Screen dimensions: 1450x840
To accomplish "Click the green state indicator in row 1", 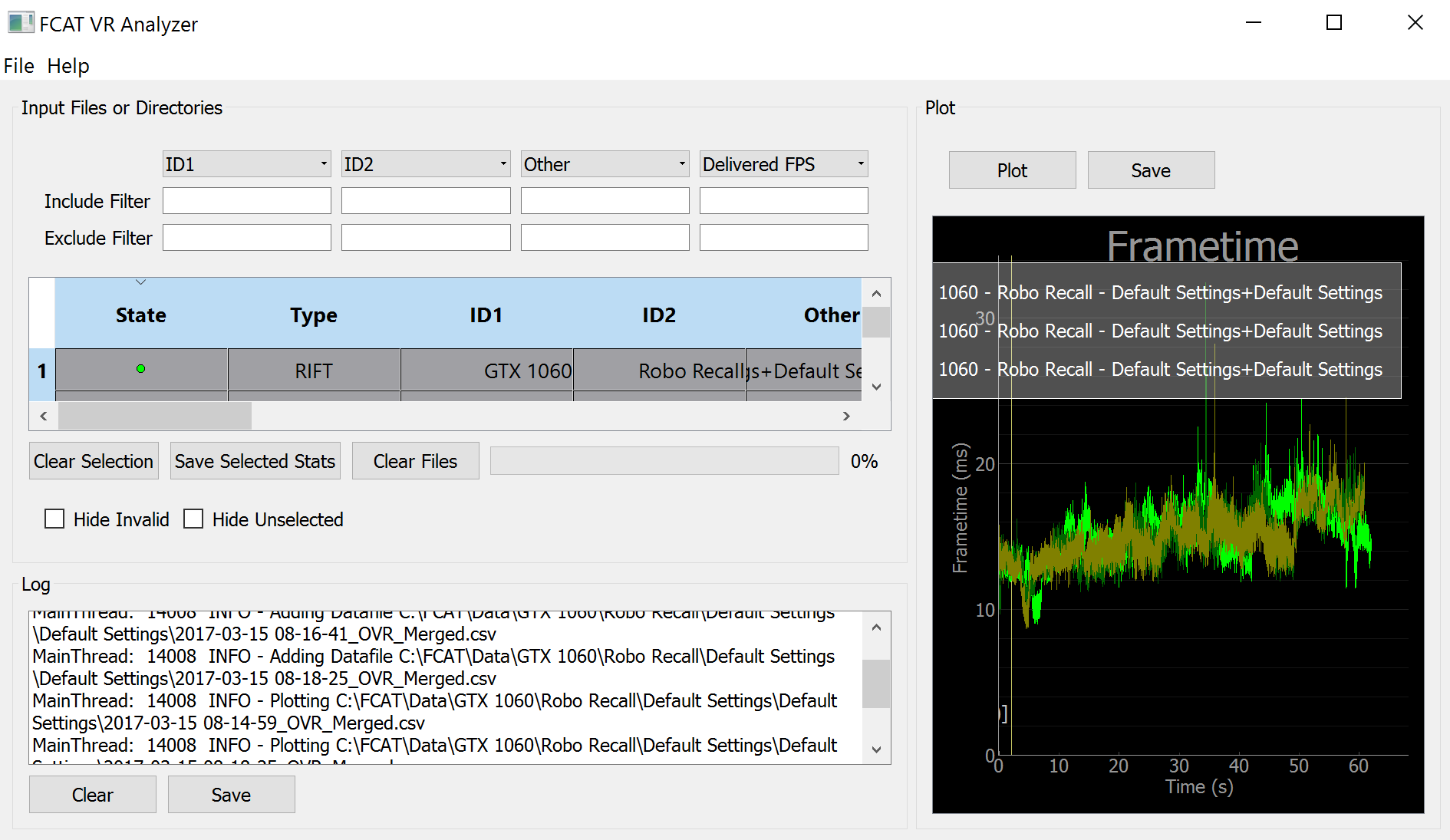I will point(140,369).
